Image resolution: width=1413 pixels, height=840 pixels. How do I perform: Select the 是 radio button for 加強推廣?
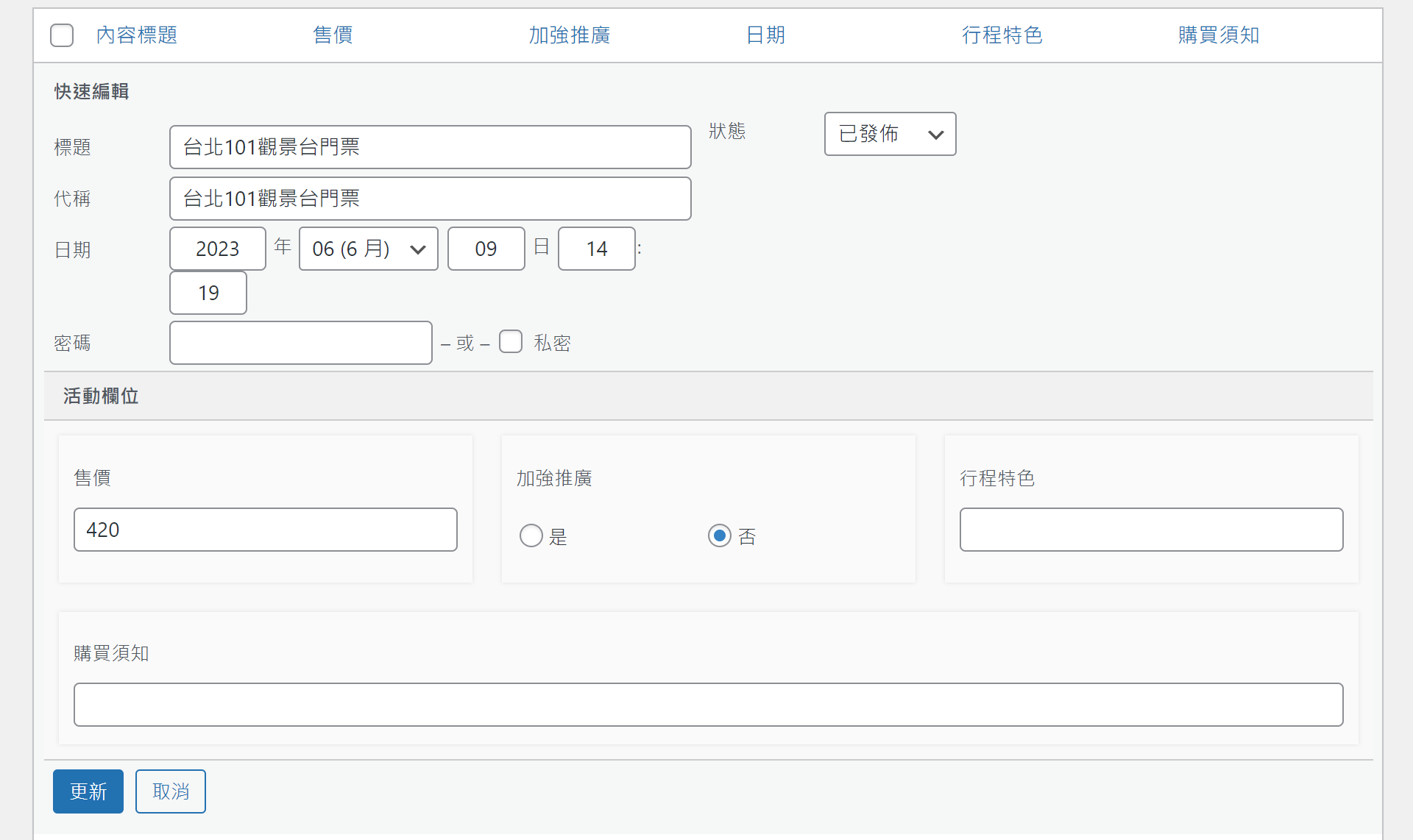click(x=531, y=535)
